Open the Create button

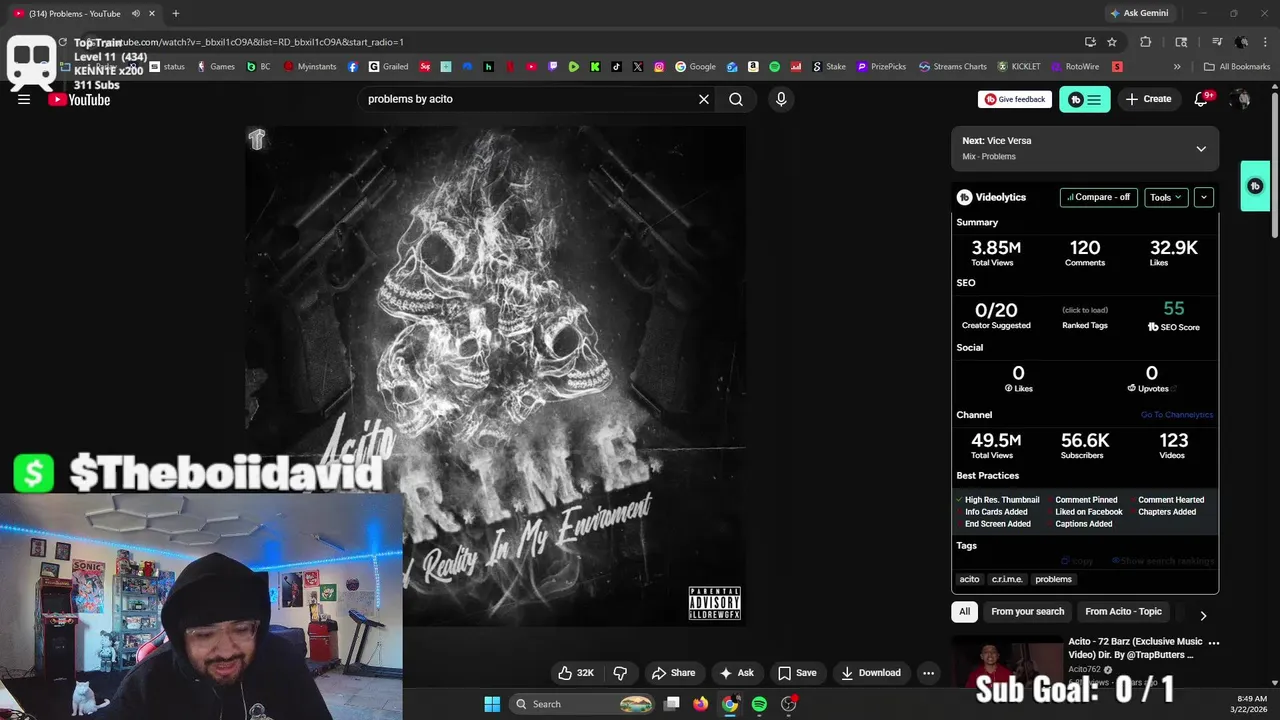tap(1148, 99)
